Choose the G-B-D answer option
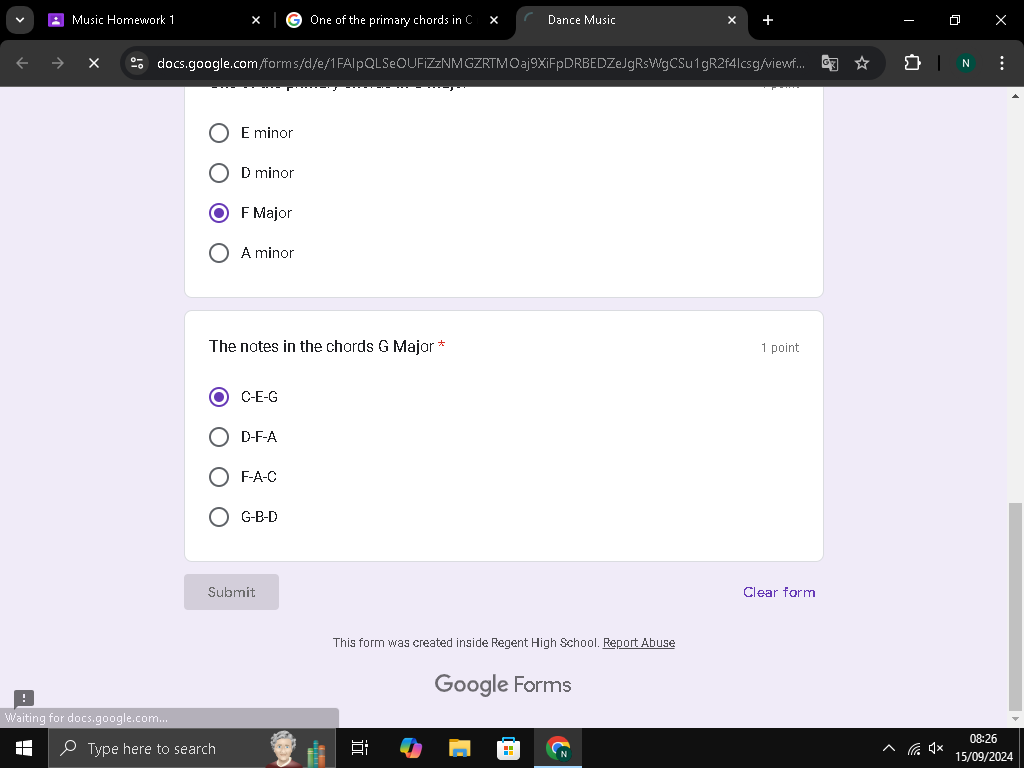The image size is (1024, 768). pyautogui.click(x=219, y=517)
